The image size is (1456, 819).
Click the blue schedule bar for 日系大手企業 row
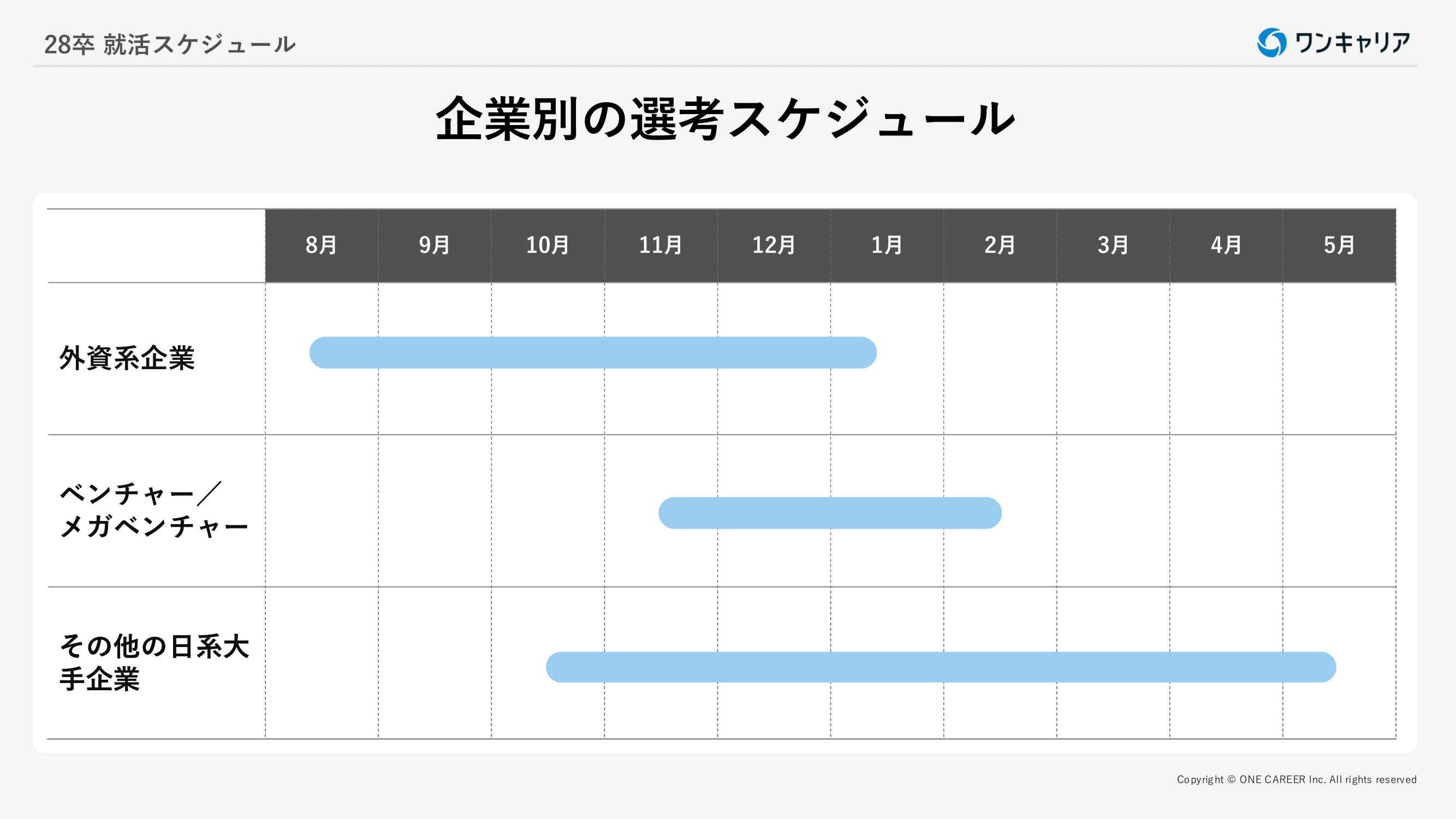(941, 667)
